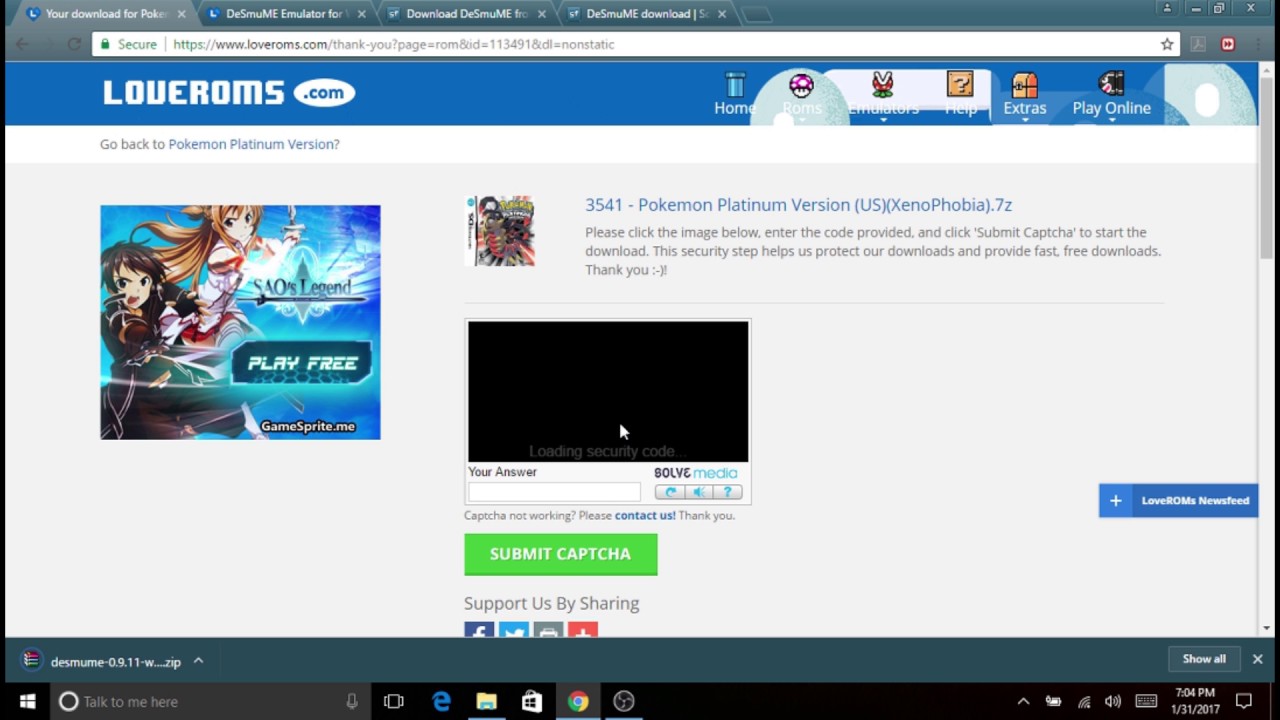Click the red extension icon beside the PDF icon
This screenshot has height=720, width=1280.
pos(1228,44)
